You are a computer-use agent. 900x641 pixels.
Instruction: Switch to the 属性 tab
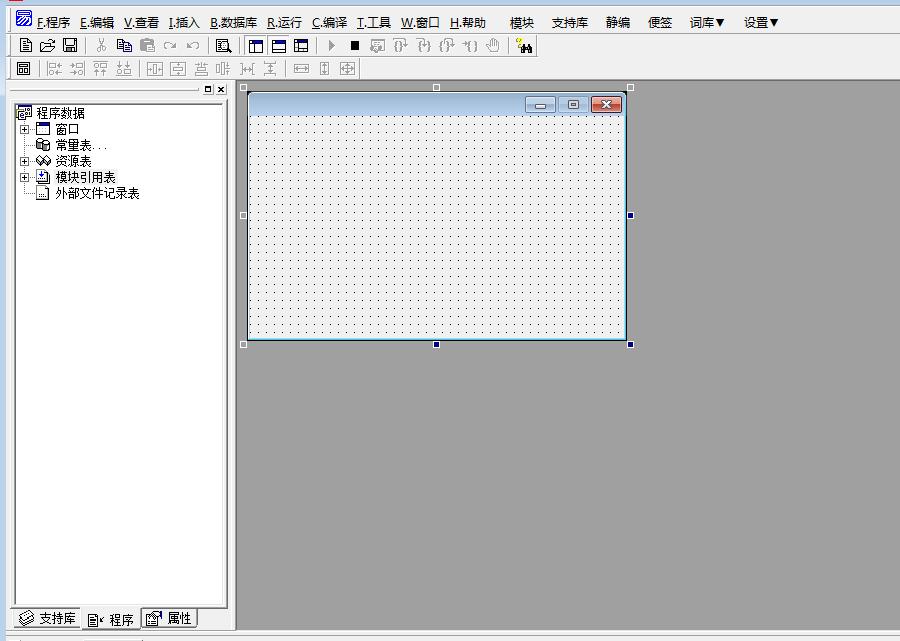pyautogui.click(x=169, y=619)
